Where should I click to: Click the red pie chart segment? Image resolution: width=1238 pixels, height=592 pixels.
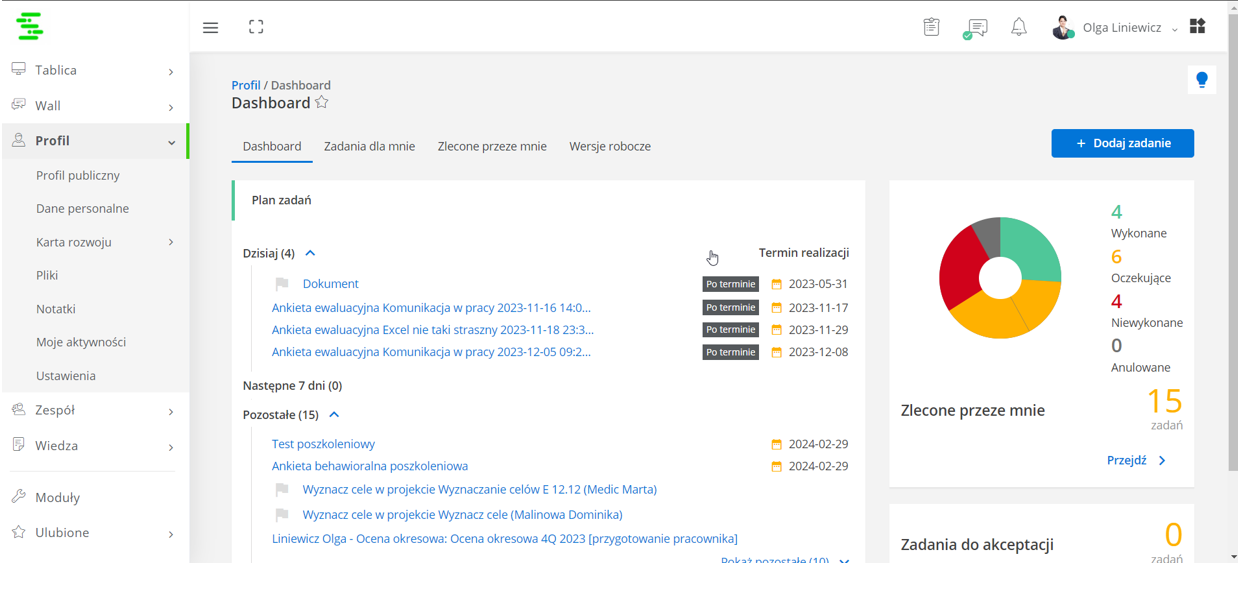point(959,268)
